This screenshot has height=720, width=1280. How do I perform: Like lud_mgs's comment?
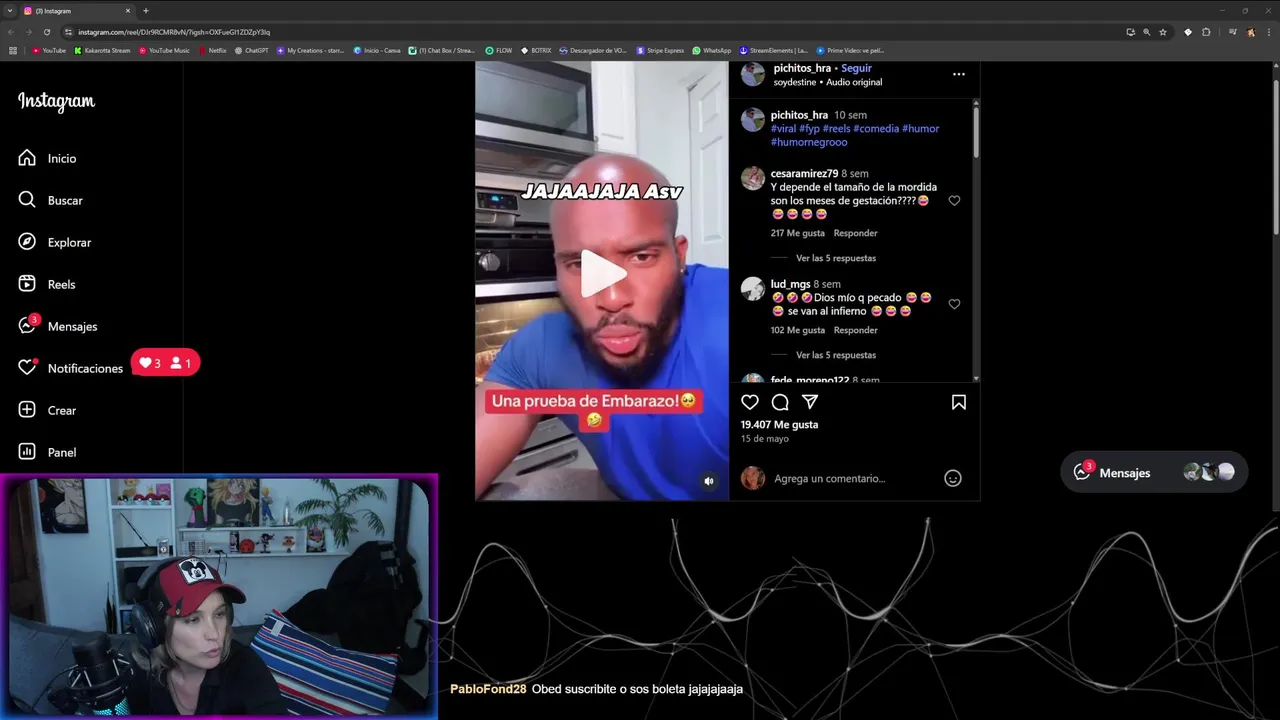coord(954,304)
